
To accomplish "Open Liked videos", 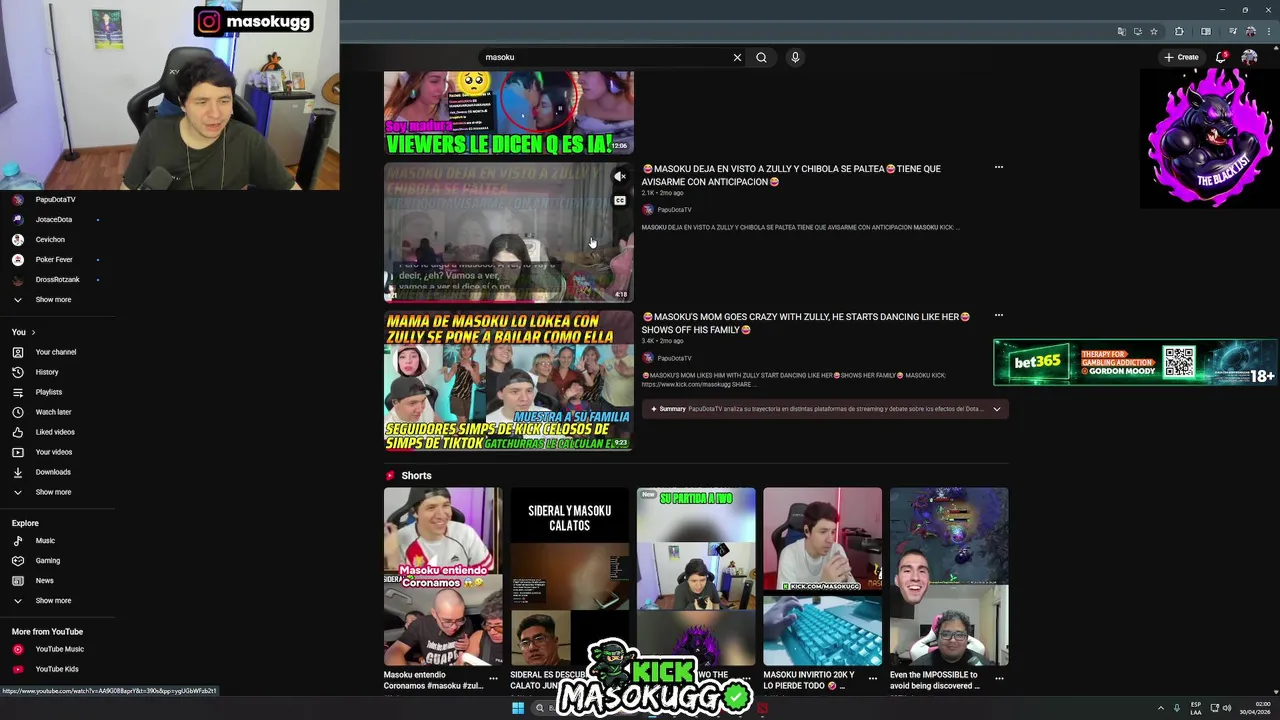I will point(55,432).
